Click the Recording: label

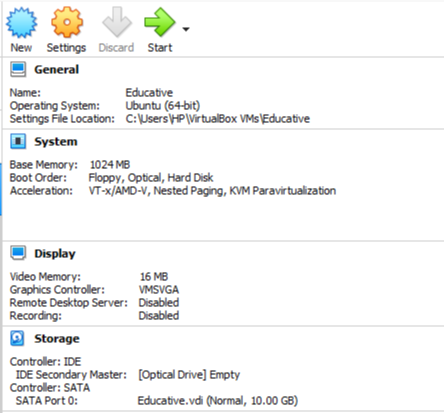point(35,315)
